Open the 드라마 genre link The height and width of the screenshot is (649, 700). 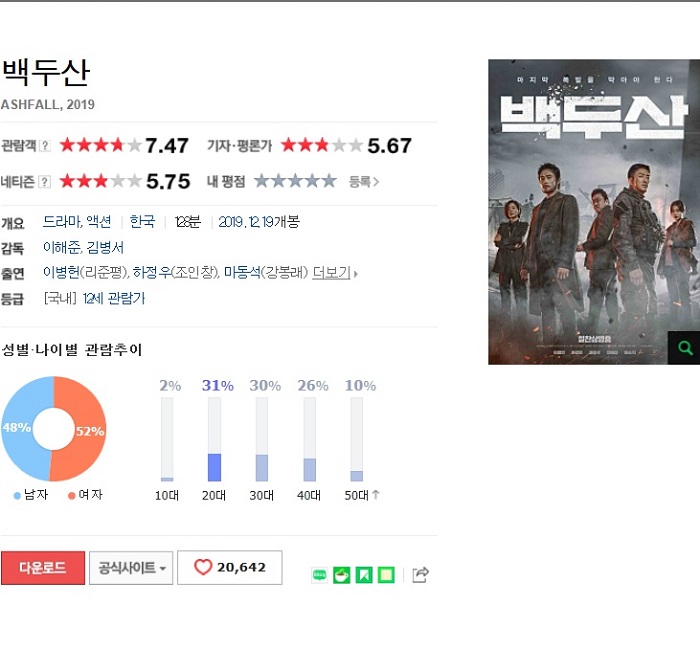click(62, 221)
